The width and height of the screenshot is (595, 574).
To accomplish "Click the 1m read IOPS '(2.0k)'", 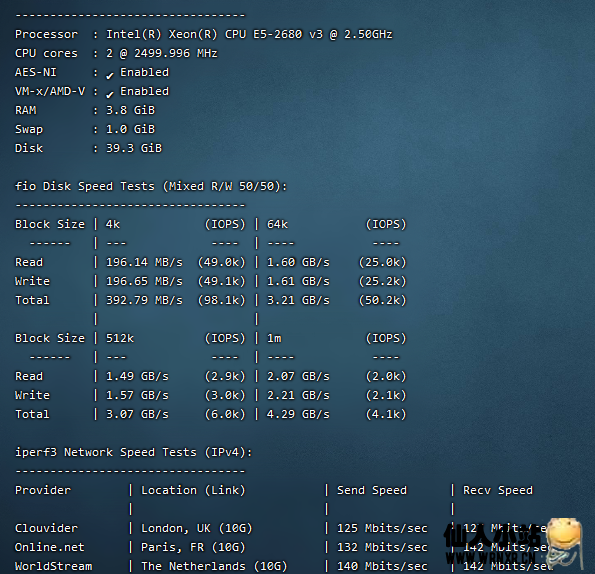I will point(386,376).
